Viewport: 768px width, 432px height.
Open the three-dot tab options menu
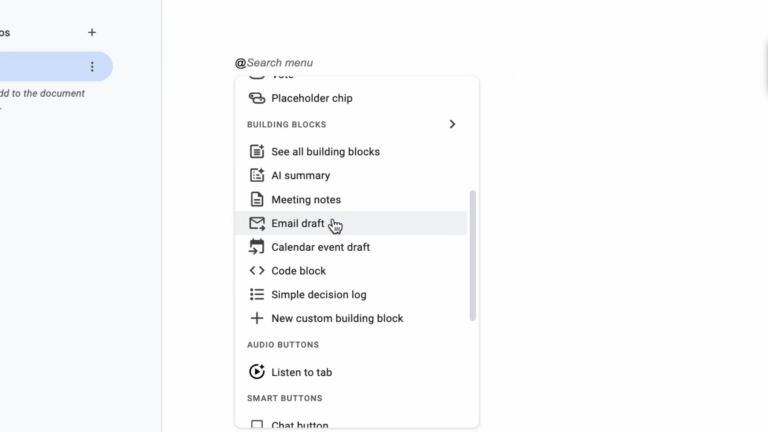coord(92,67)
